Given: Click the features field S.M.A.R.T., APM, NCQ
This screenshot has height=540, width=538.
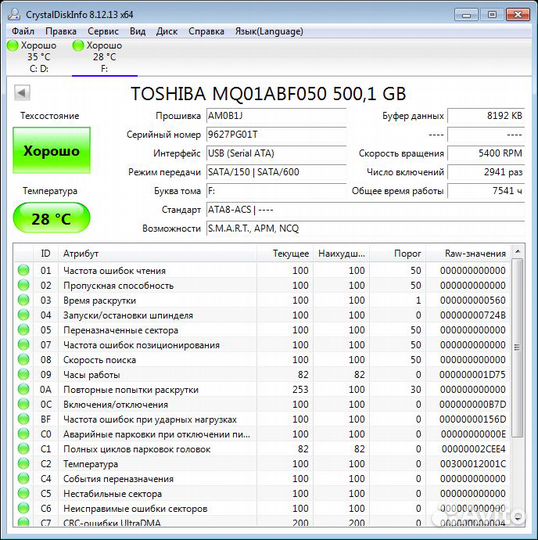Looking at the screenshot, I should coord(365,228).
